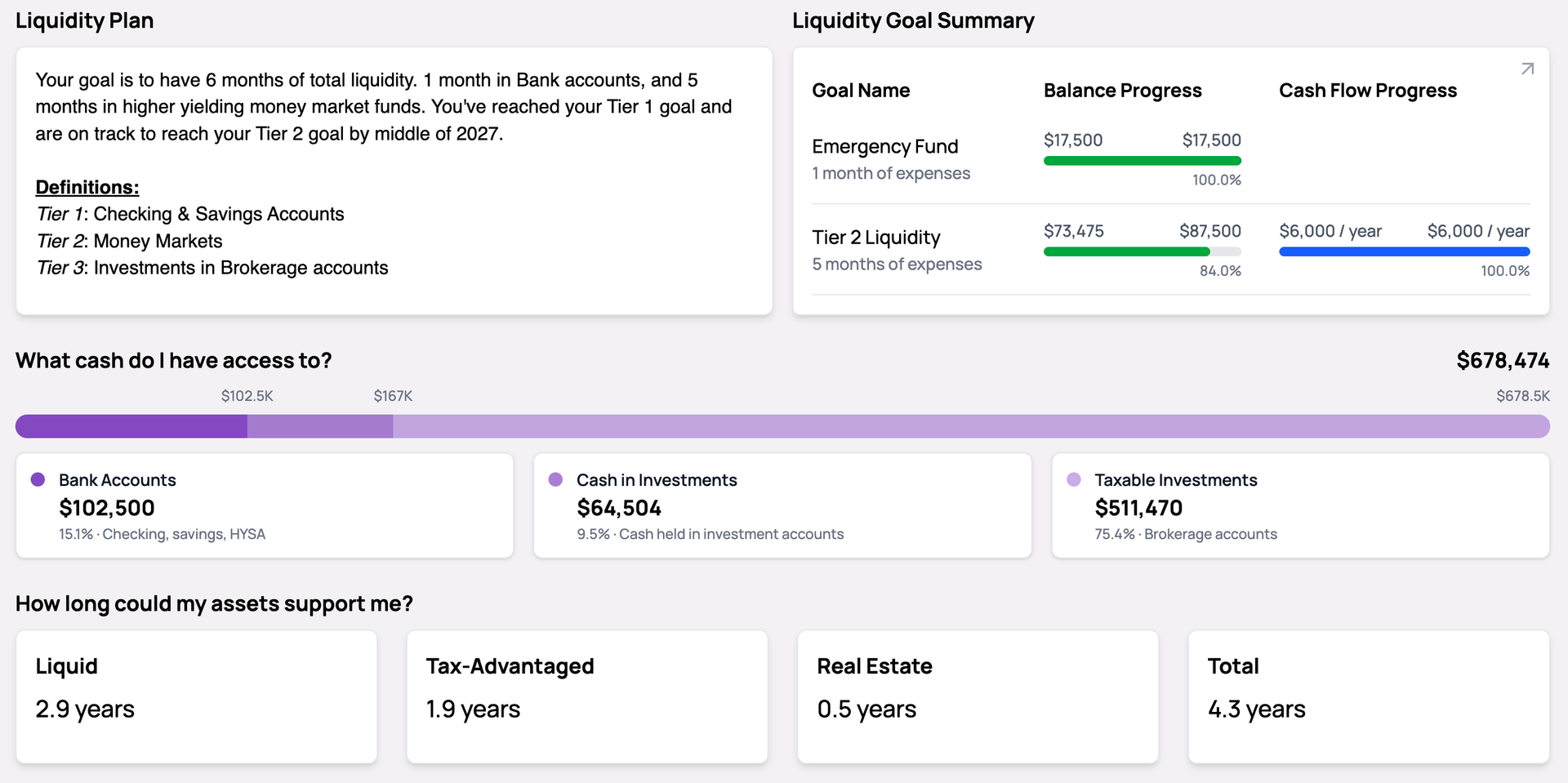Image resolution: width=1568 pixels, height=783 pixels.
Task: Select the Tax-Advantaged assets card
Action: 586,696
